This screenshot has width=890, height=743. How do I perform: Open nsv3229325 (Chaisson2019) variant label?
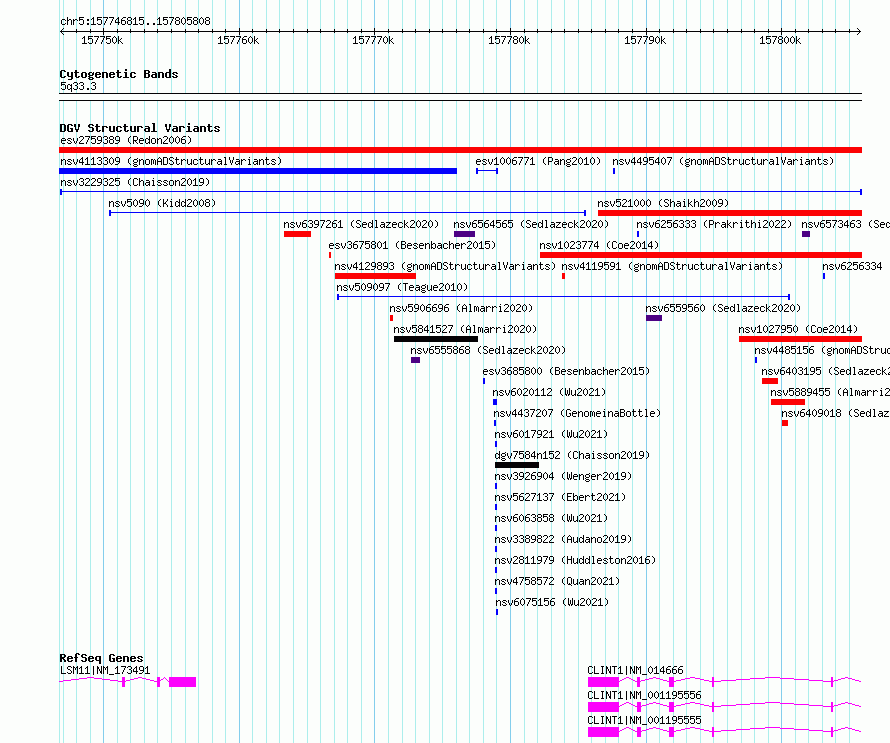(135, 182)
